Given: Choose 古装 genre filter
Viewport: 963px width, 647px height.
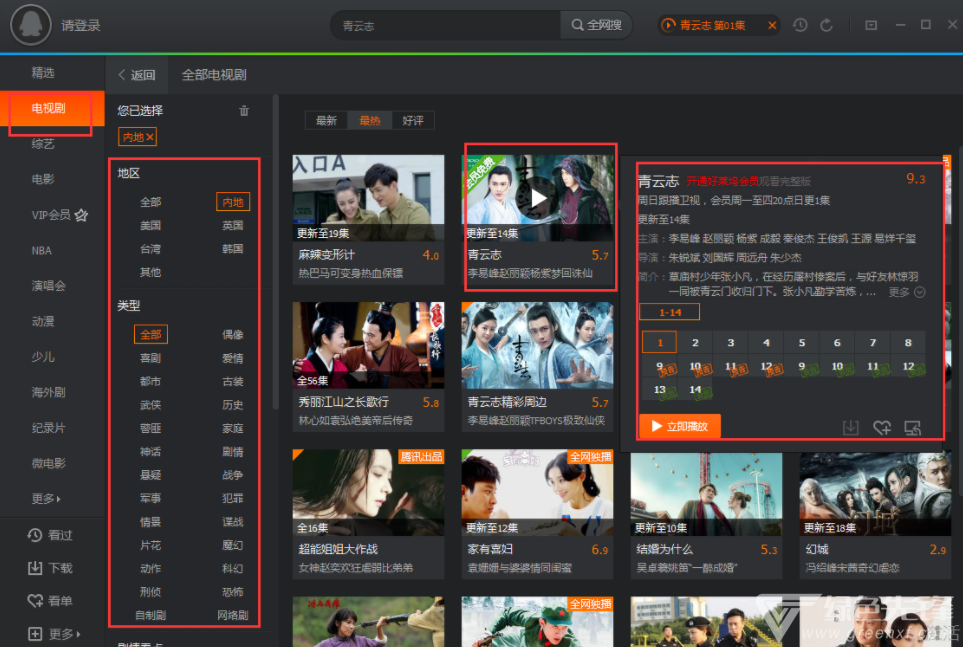Looking at the screenshot, I should tap(233, 382).
